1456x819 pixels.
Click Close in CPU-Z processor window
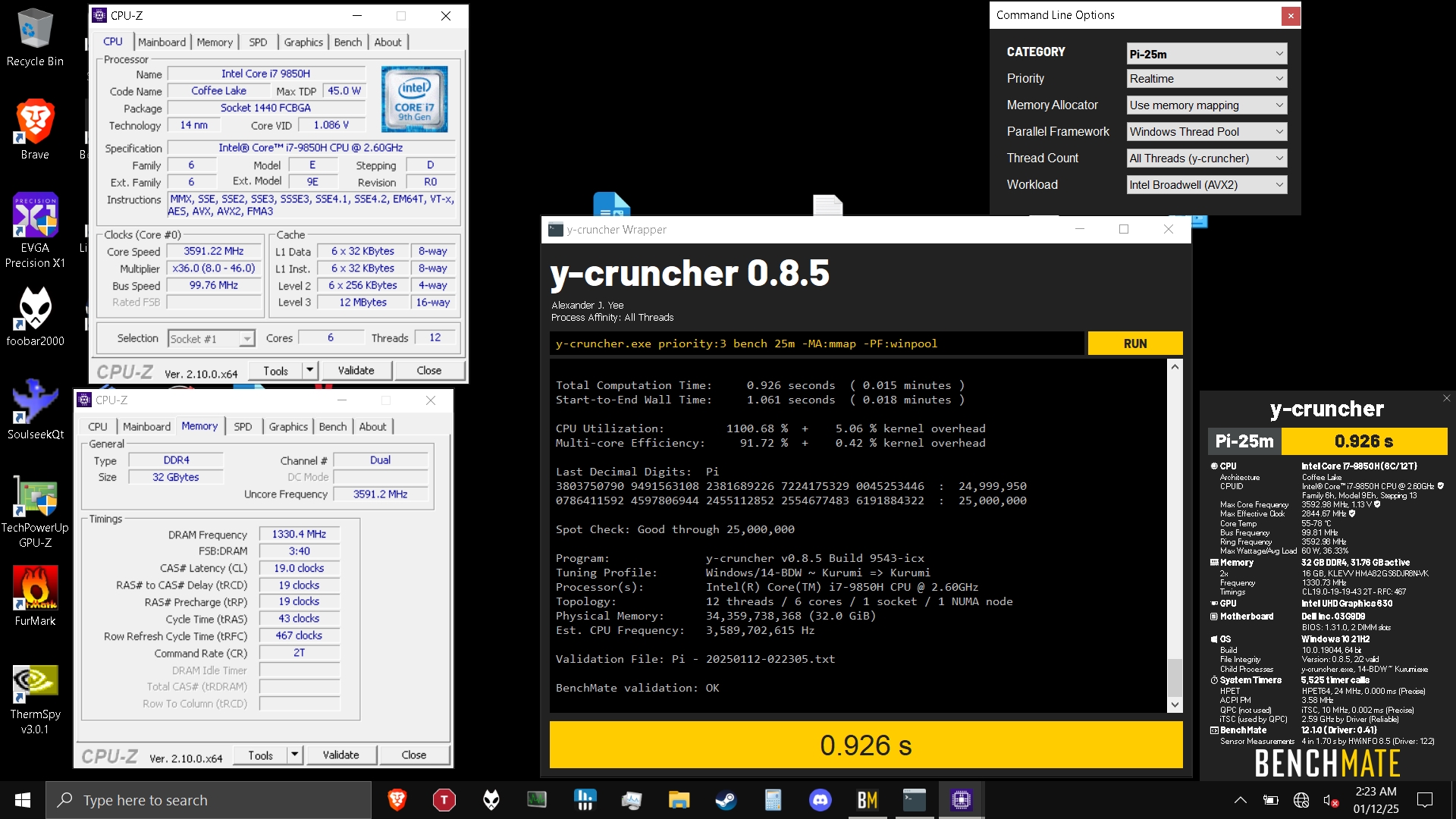[428, 370]
